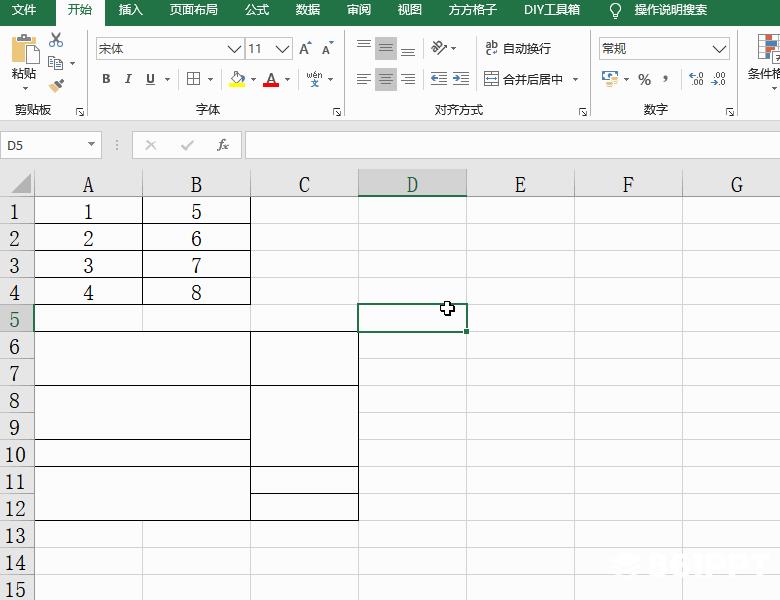Click the Paste clipboard icon
The width and height of the screenshot is (780, 600).
point(24,49)
